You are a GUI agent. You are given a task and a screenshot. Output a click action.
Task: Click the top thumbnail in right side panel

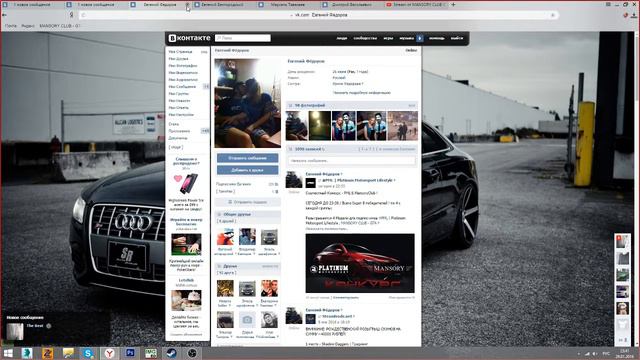pyautogui.click(x=622, y=241)
